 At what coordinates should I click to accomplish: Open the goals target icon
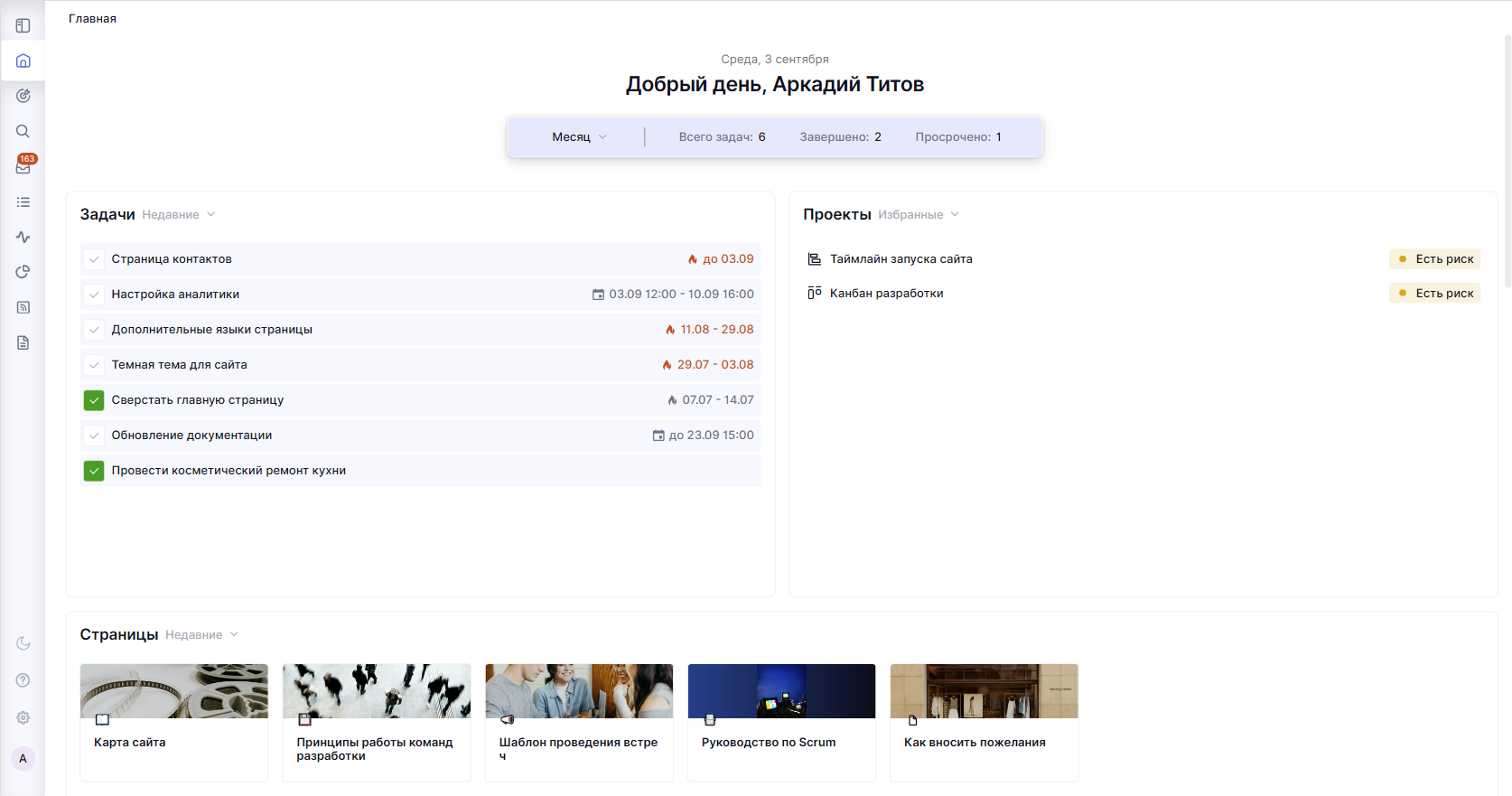point(23,96)
